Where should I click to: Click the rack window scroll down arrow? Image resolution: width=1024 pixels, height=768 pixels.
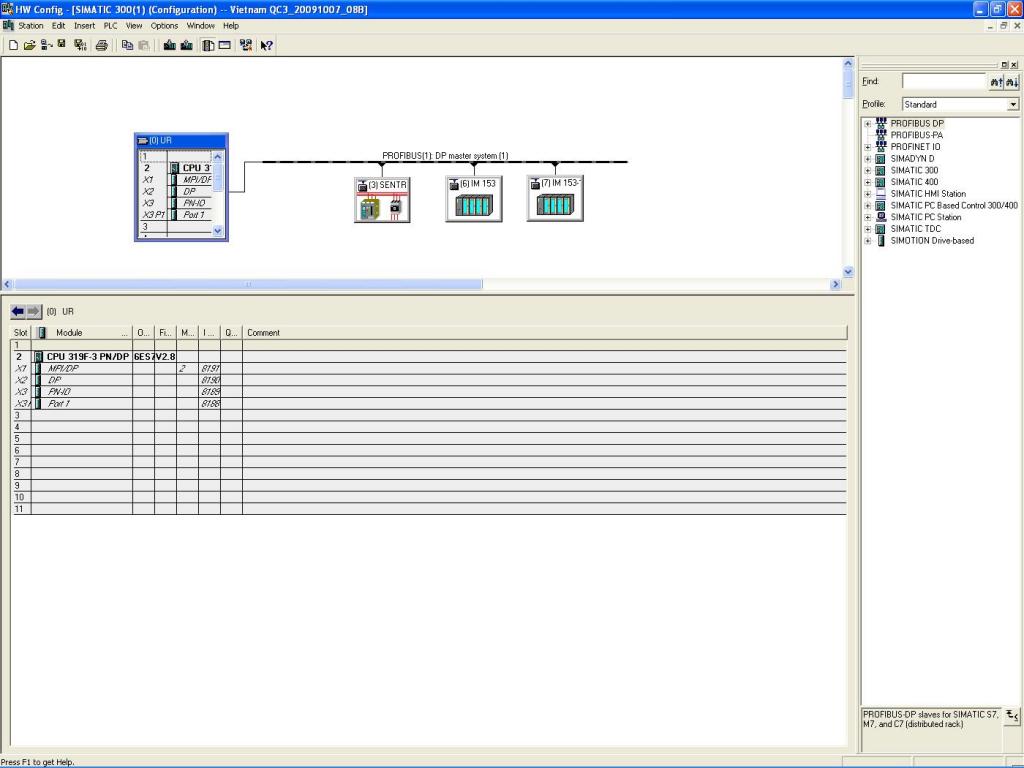(217, 231)
